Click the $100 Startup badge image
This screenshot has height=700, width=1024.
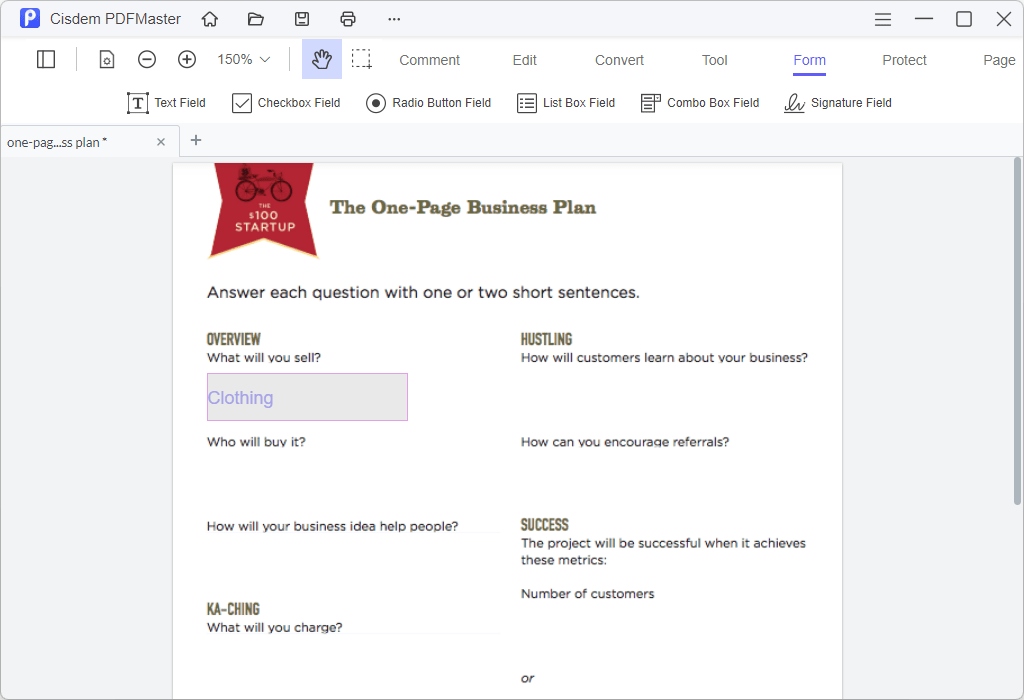point(263,210)
